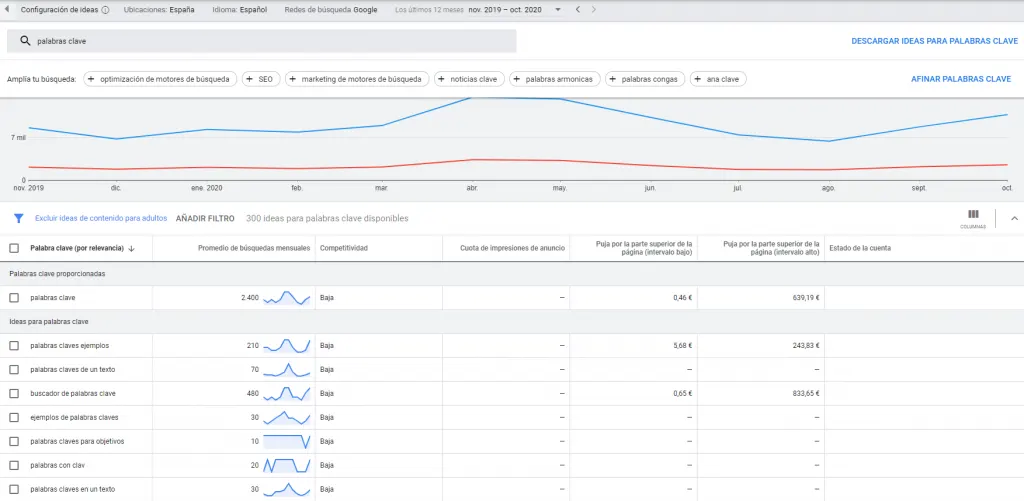Image resolution: width=1024 pixels, height=501 pixels.
Task: Go to the next date period
Action: click(x=594, y=9)
